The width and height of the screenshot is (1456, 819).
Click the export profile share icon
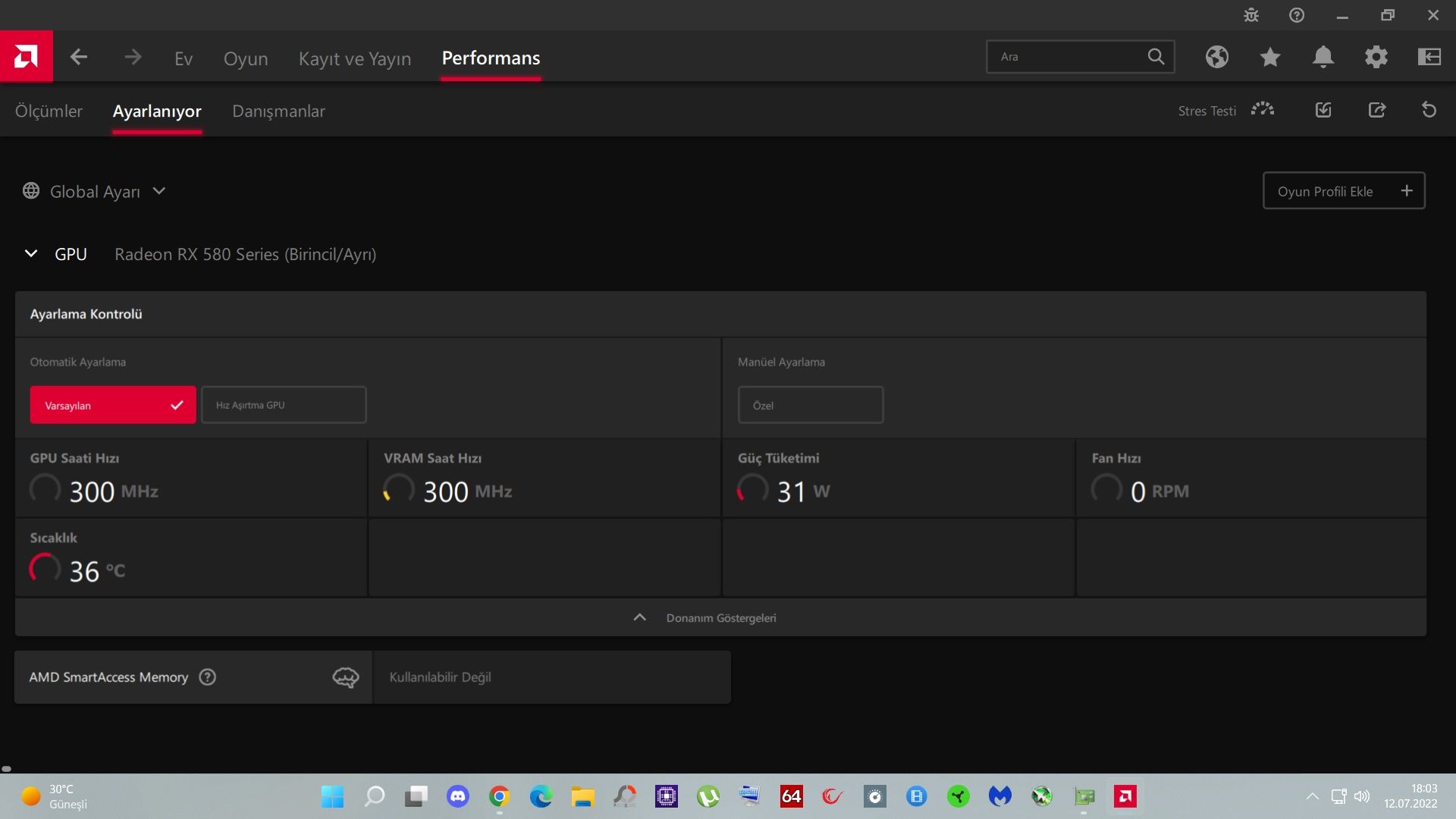[x=1377, y=110]
